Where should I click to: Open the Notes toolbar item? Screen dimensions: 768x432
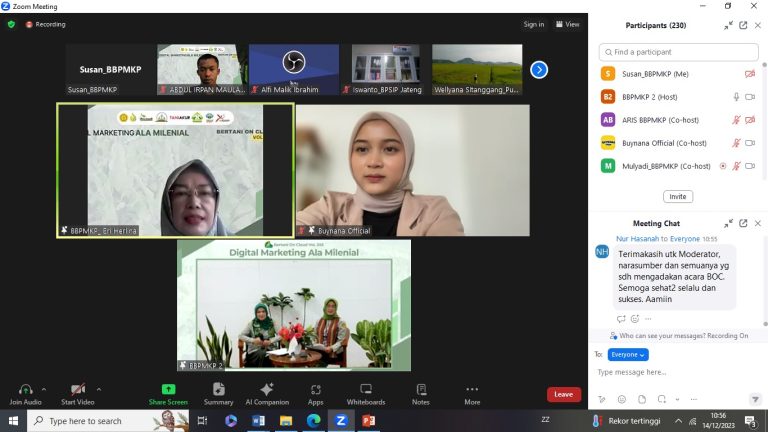(421, 394)
